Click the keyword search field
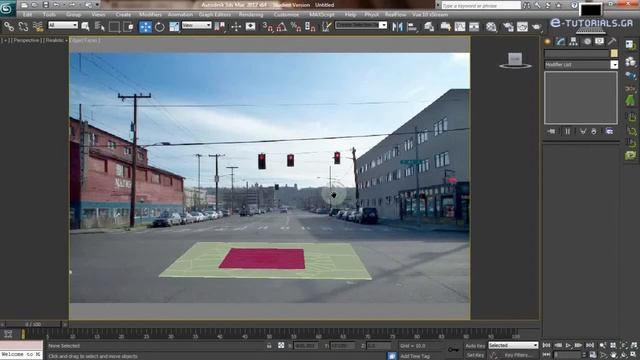Image resolution: width=640 pixels, height=360 pixels. [481, 6]
